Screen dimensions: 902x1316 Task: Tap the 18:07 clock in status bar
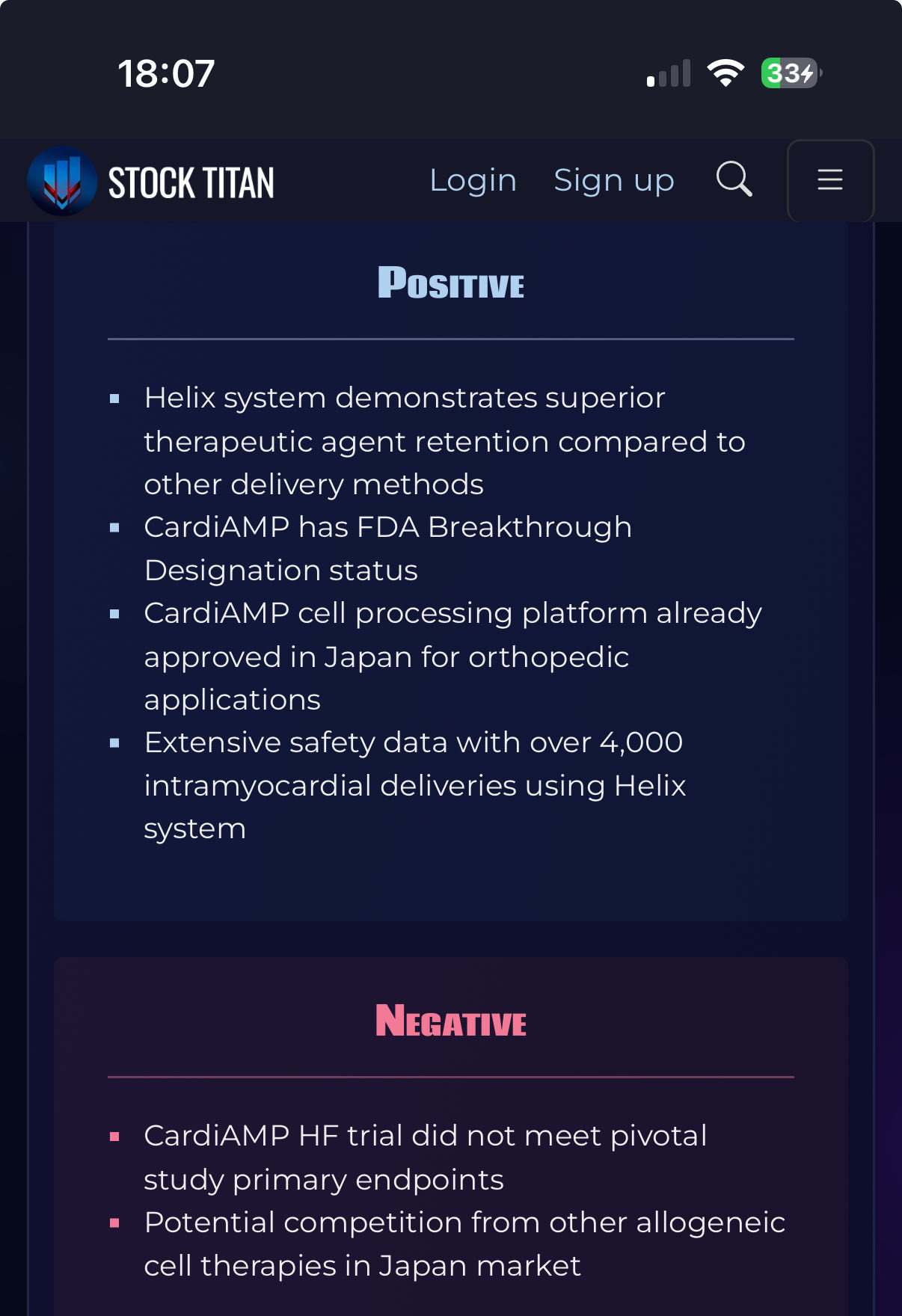coord(166,74)
